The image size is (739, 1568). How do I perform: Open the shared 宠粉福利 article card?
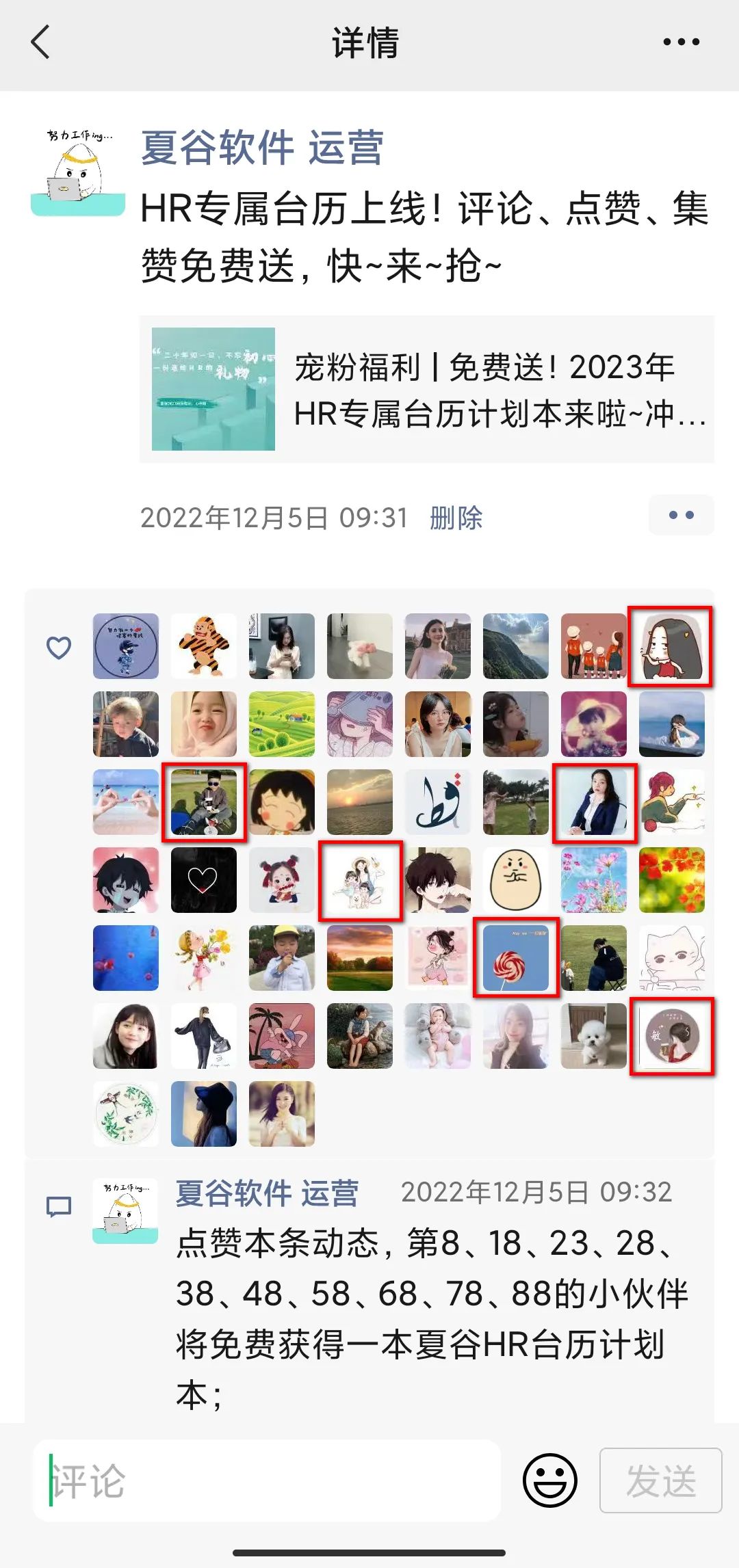pyautogui.click(x=427, y=389)
